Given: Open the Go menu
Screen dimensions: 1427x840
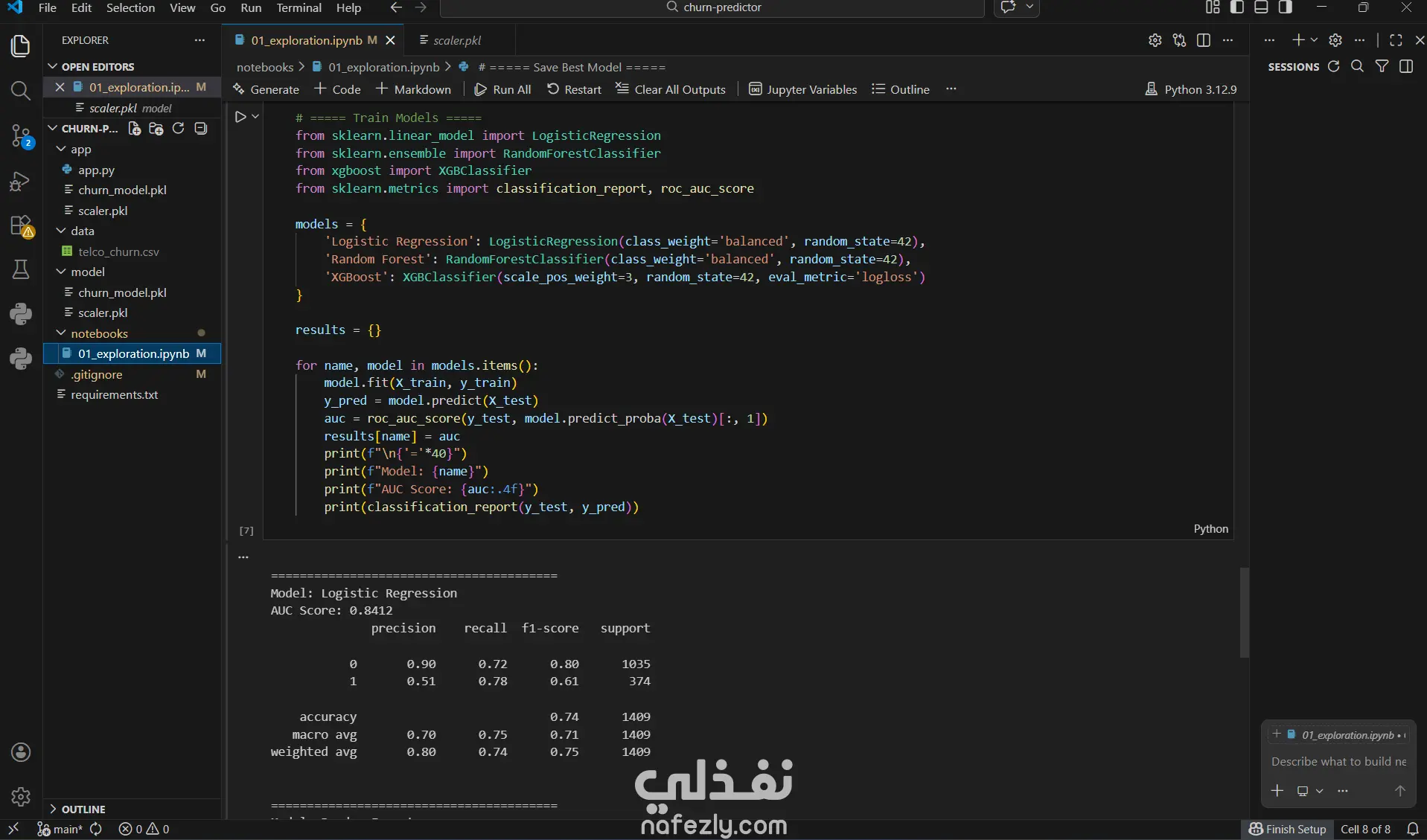Looking at the screenshot, I should point(218,7).
